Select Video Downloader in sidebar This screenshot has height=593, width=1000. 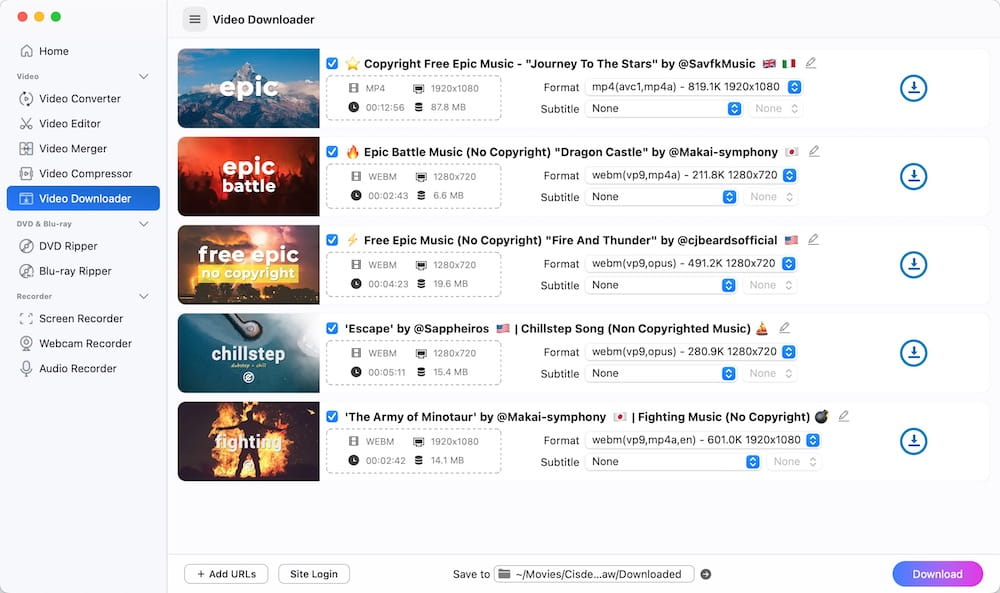(83, 198)
